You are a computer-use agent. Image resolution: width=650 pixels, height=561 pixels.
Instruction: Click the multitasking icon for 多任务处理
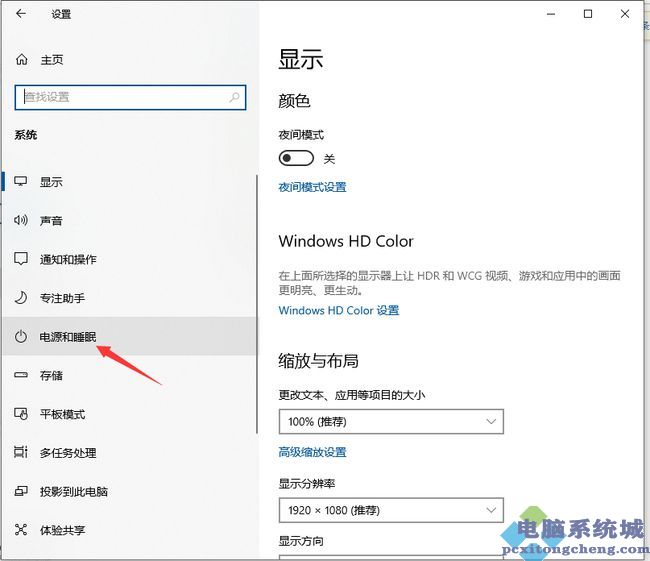21,452
